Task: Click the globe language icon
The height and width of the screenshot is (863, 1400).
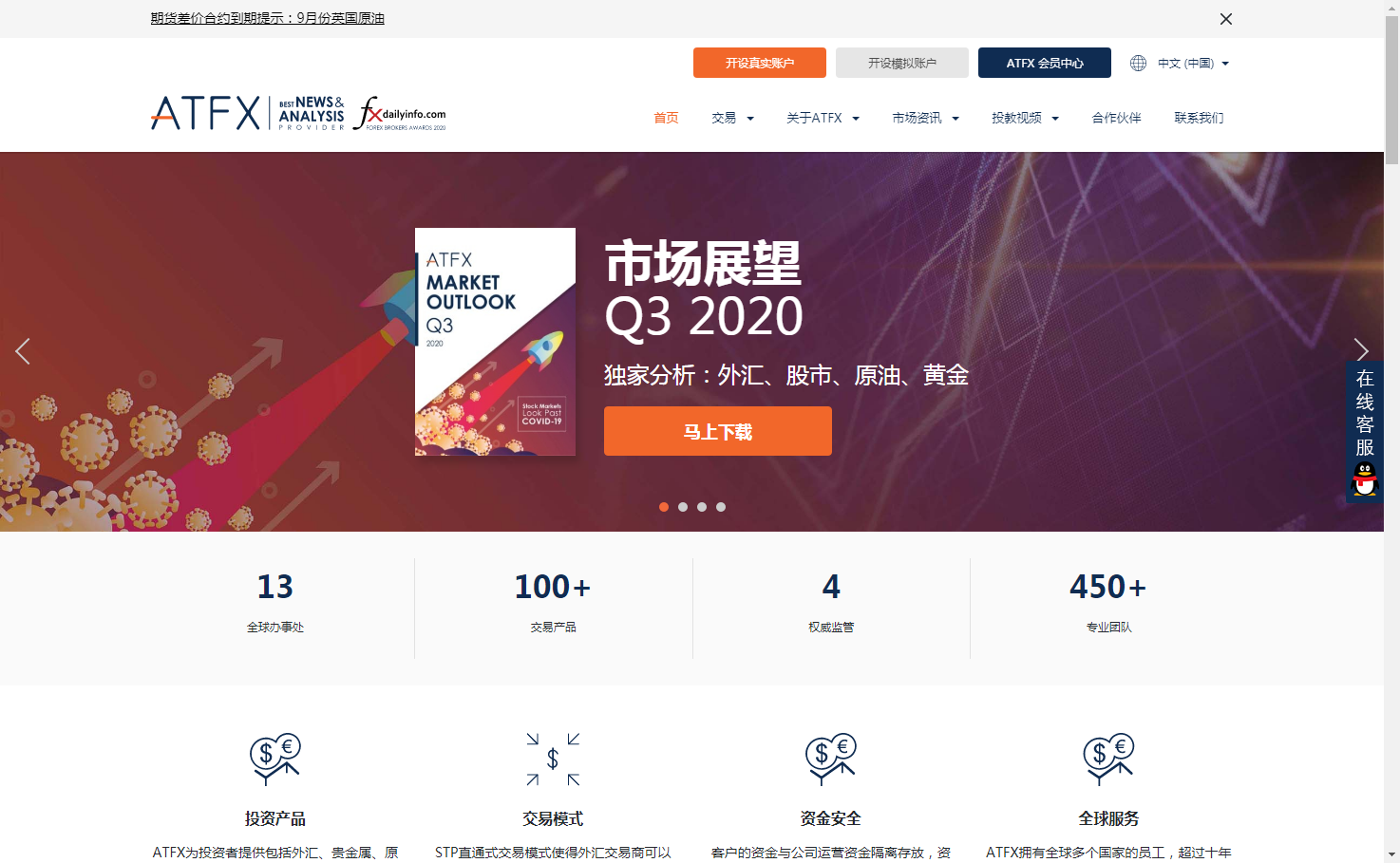Action: click(x=1138, y=63)
